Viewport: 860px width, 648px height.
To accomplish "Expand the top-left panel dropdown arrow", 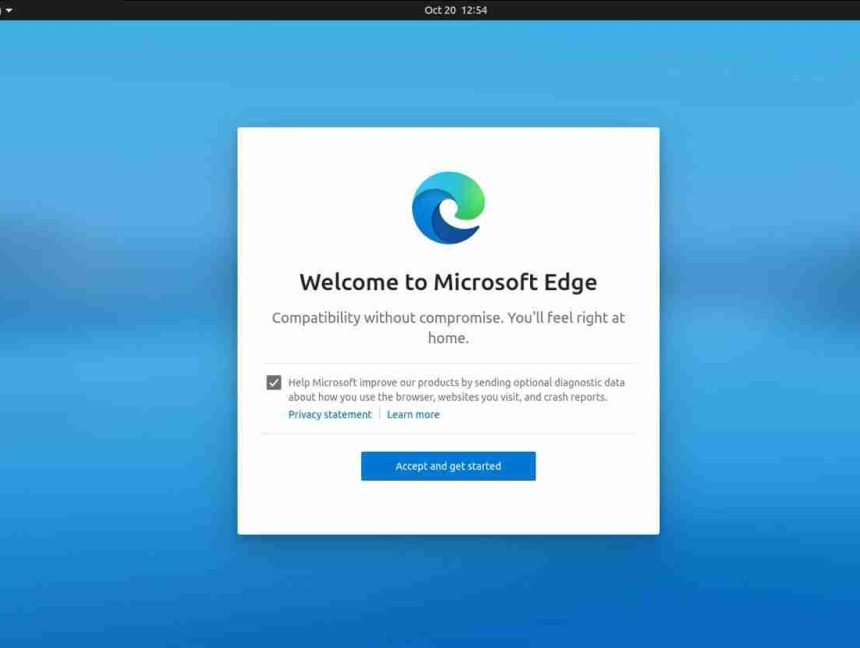I will [x=9, y=10].
